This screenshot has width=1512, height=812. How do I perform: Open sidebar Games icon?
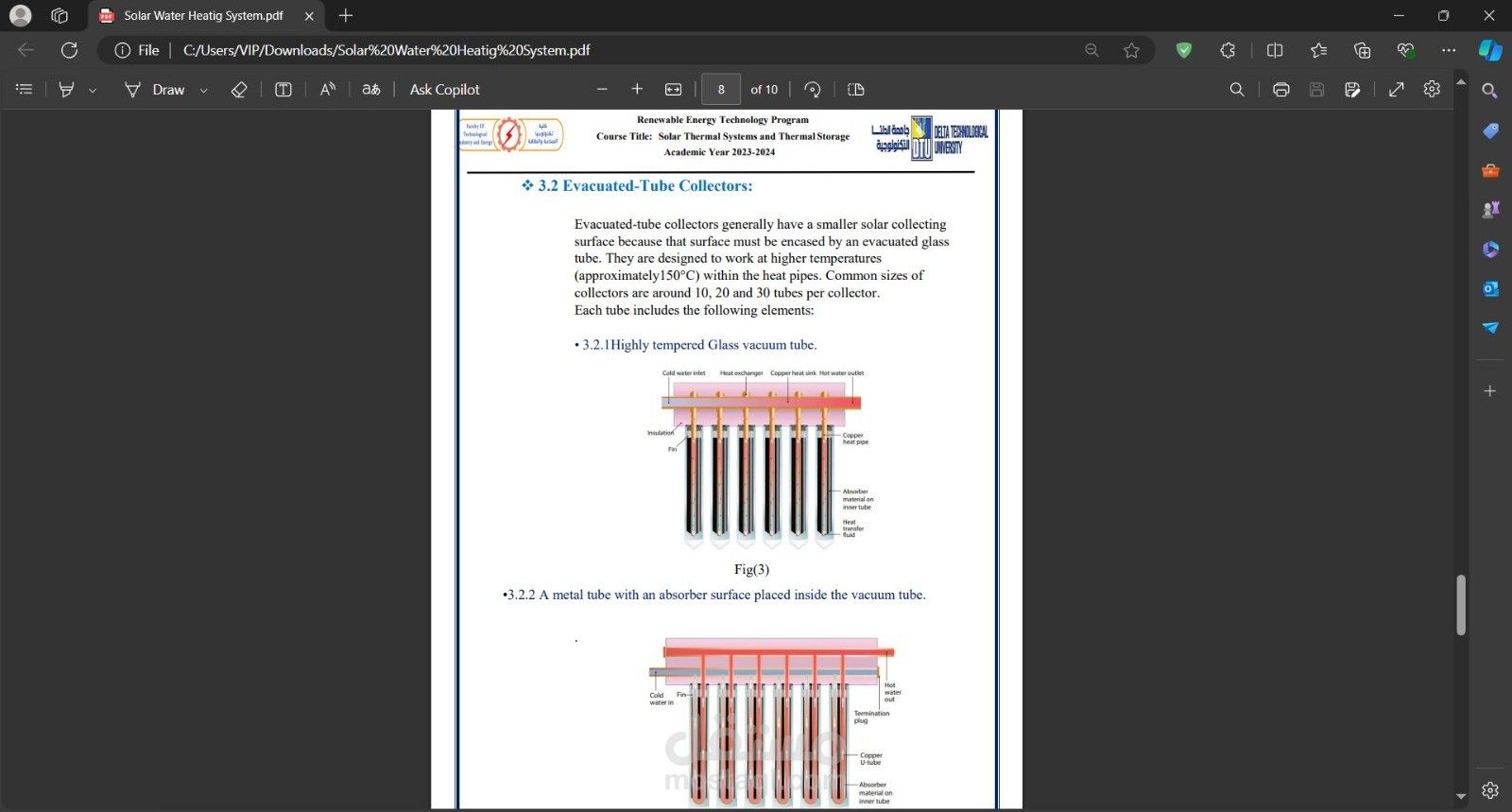coord(1490,209)
